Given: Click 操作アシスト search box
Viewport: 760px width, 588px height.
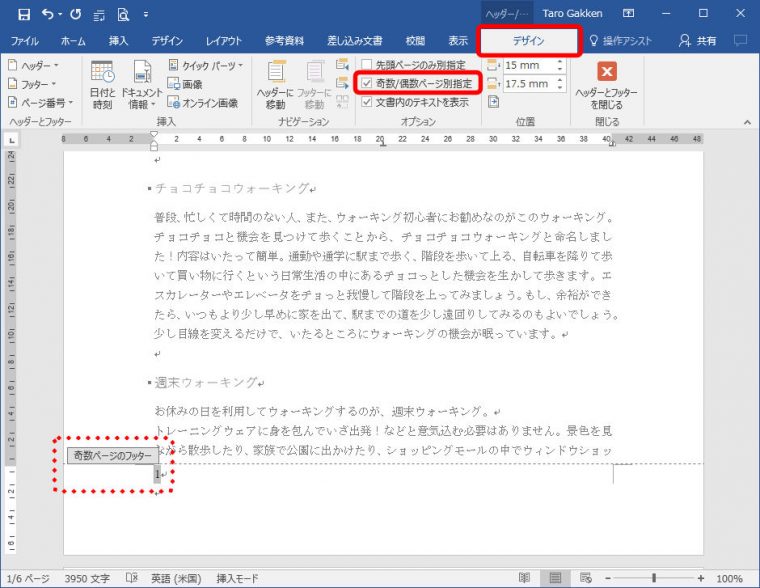Looking at the screenshot, I should [x=620, y=41].
